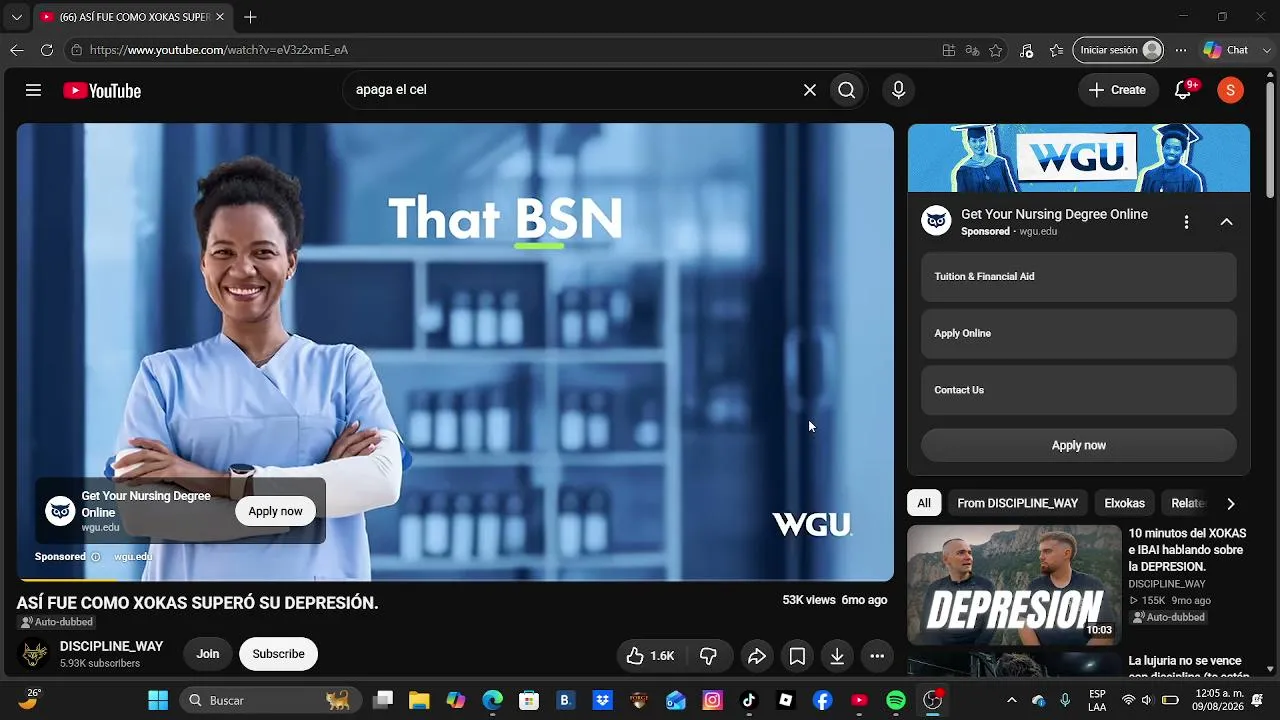Open the volume speaker tray icon
Image resolution: width=1280 pixels, height=720 pixels.
tap(1147, 700)
